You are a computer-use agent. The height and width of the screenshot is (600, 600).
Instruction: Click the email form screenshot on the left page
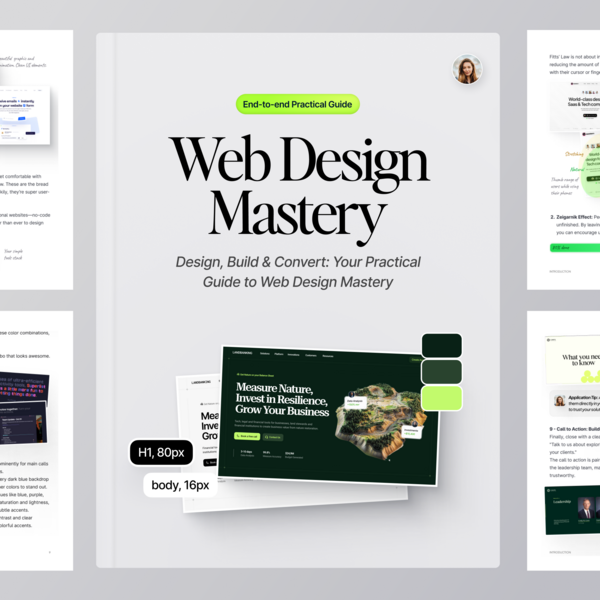[x=25, y=115]
